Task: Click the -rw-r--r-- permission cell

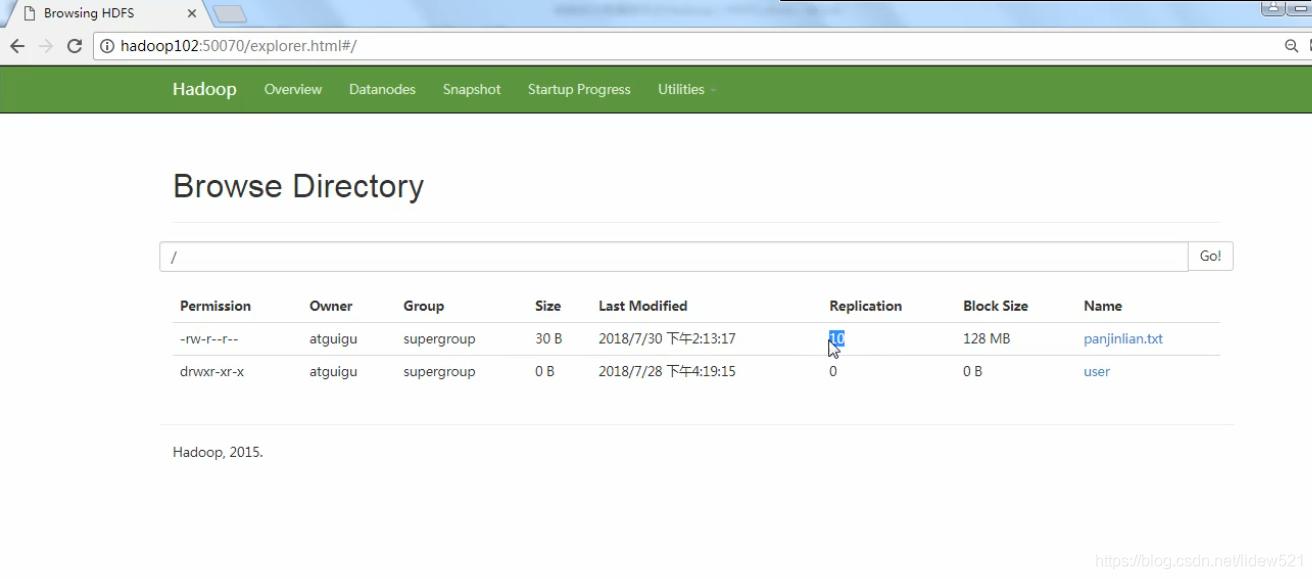Action: click(x=209, y=339)
